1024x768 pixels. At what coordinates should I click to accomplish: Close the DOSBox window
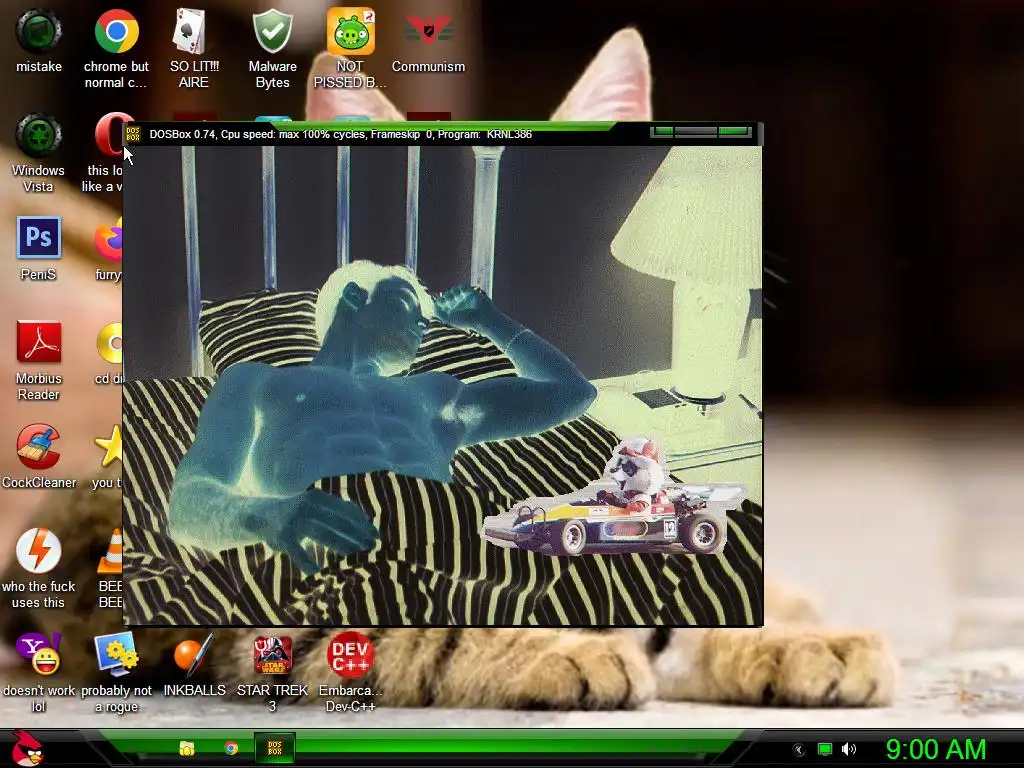coord(734,133)
